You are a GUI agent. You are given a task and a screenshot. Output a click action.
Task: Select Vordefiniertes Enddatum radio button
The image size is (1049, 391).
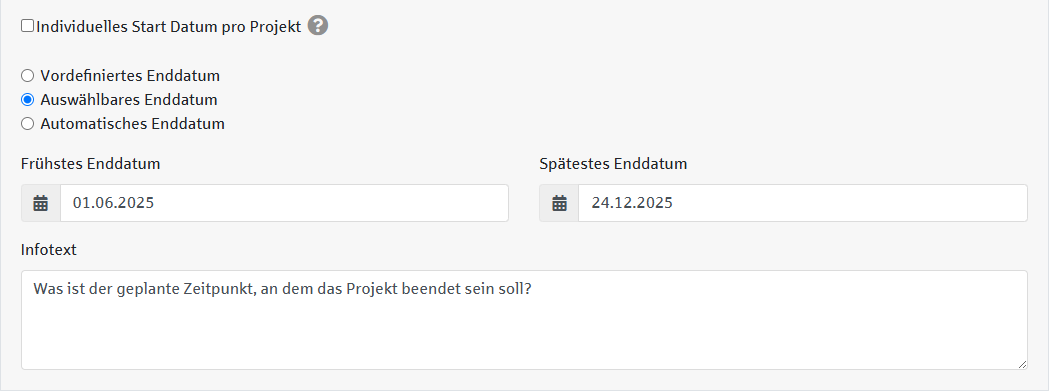(27, 76)
